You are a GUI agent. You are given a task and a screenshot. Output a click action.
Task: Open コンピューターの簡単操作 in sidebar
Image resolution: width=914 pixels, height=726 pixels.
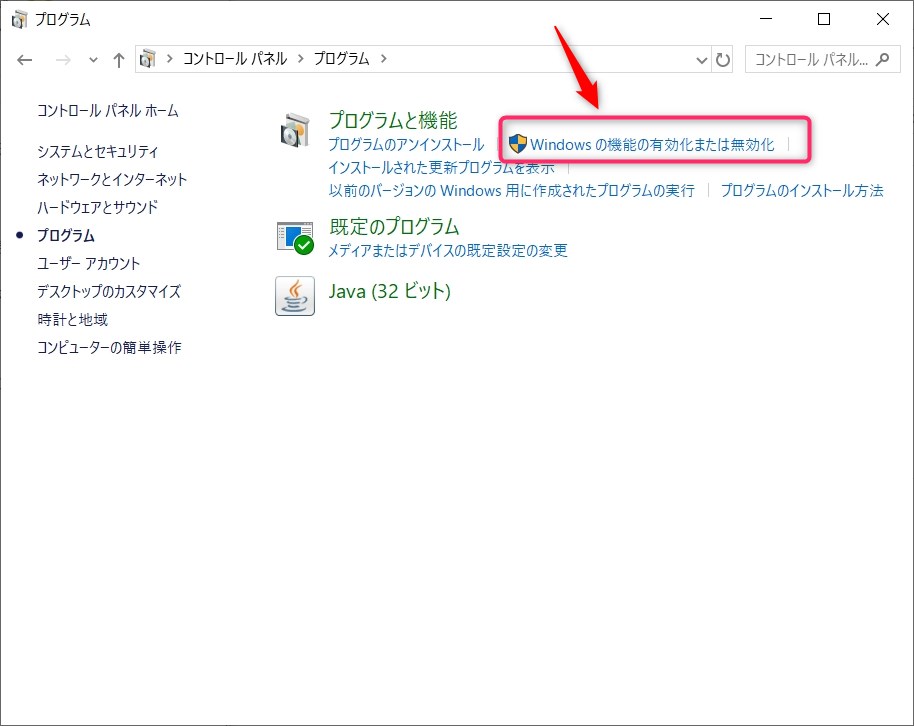110,348
